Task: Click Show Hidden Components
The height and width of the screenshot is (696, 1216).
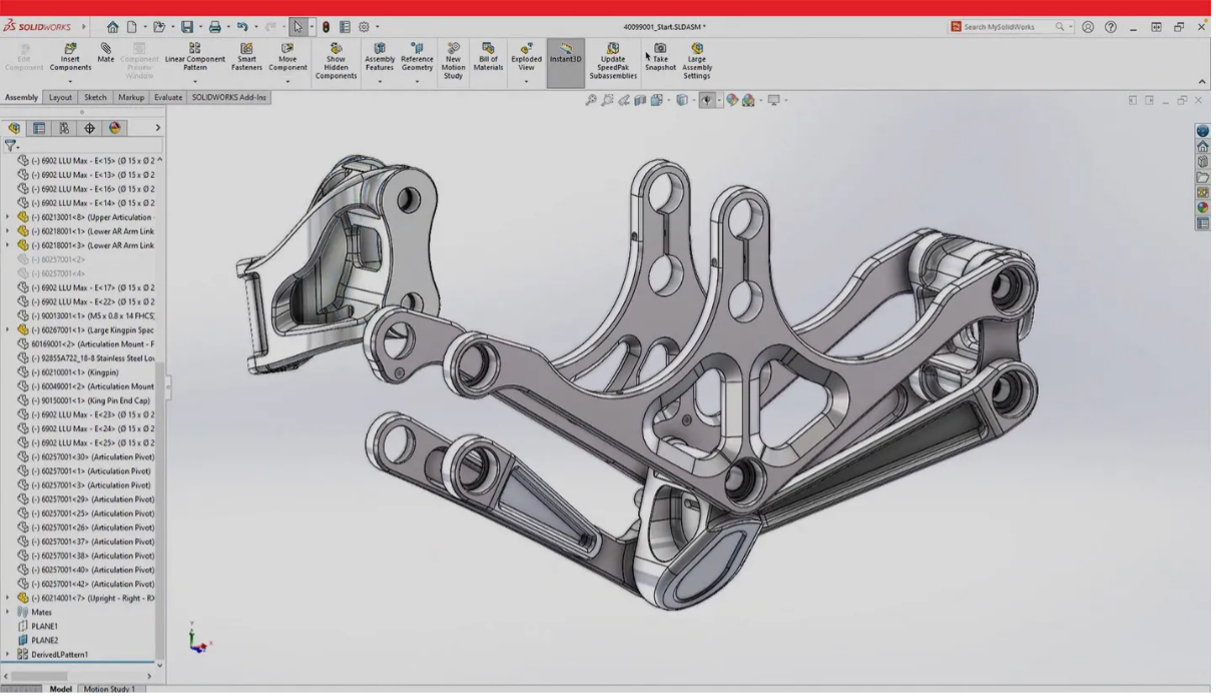Action: pyautogui.click(x=336, y=61)
